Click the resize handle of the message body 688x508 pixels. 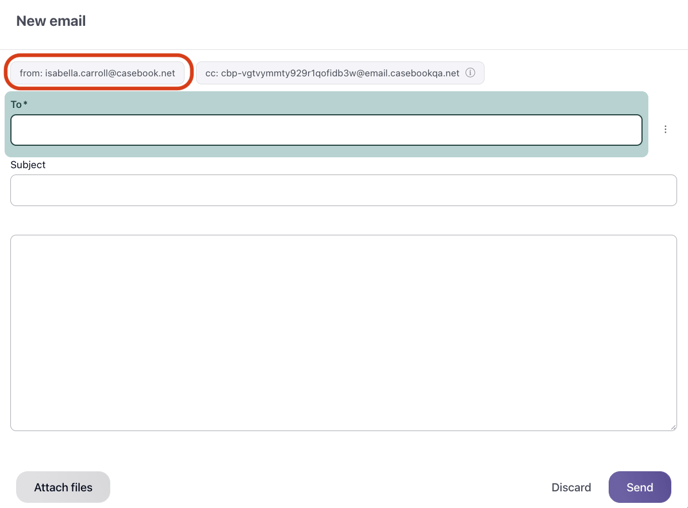(x=672, y=426)
